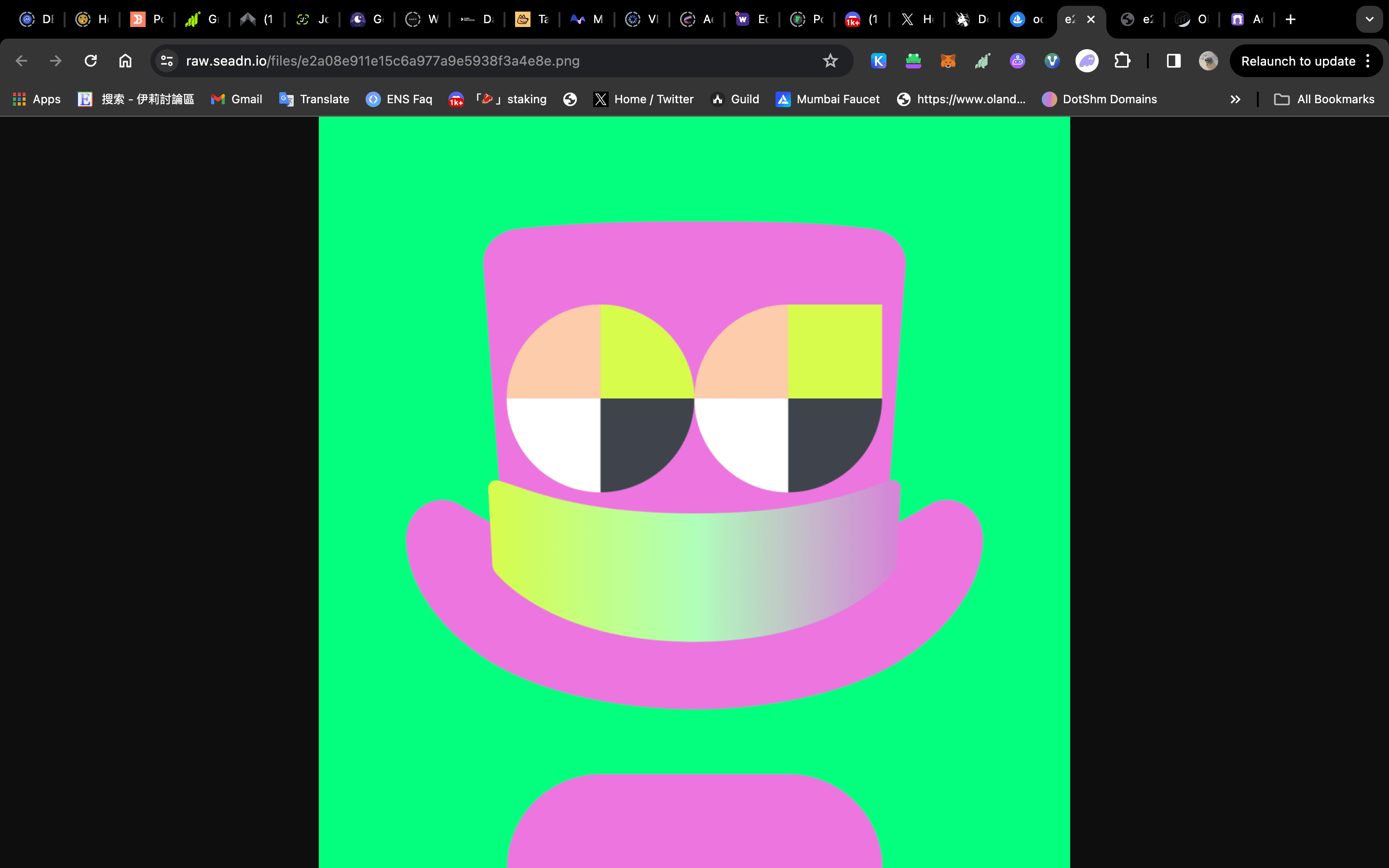Open the blue K extension

pyautogui.click(x=879, y=61)
